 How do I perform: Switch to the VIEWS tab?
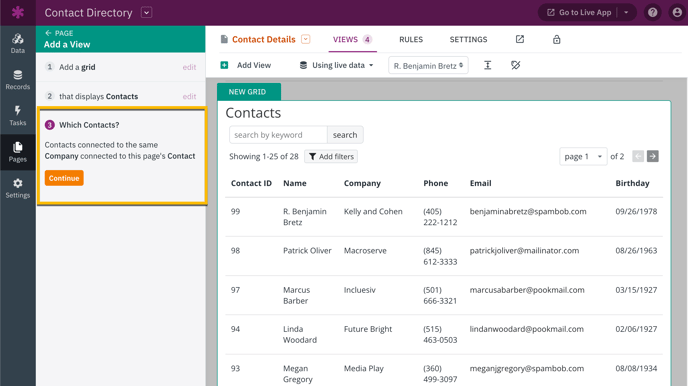(352, 39)
